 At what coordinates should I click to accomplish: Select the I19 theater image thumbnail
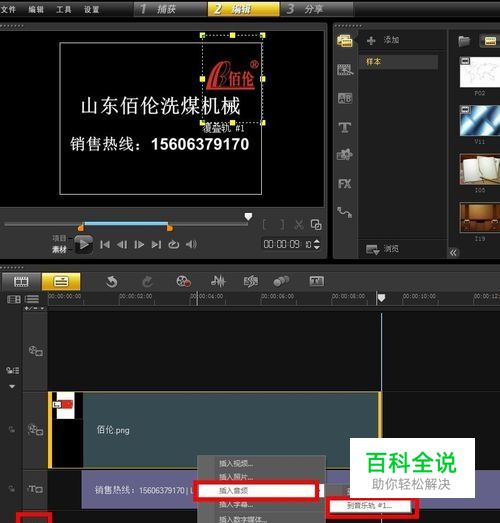[x=480, y=217]
